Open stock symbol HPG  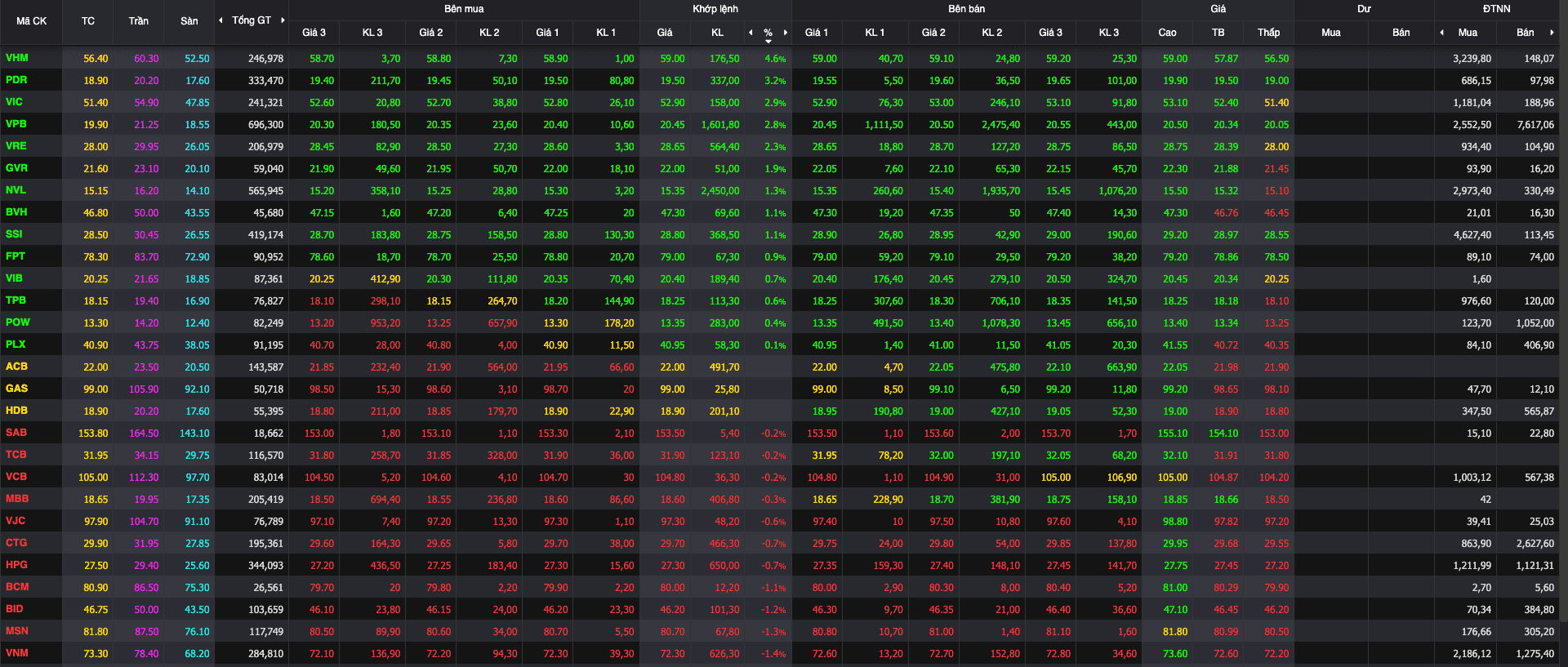pos(16,565)
